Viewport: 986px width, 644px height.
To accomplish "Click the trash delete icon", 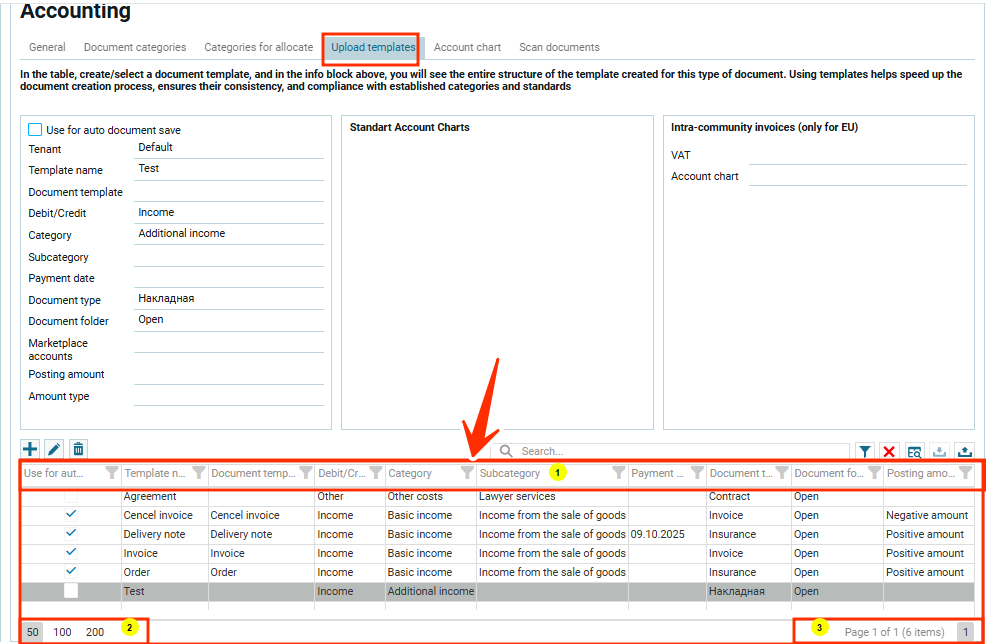I will click(78, 450).
